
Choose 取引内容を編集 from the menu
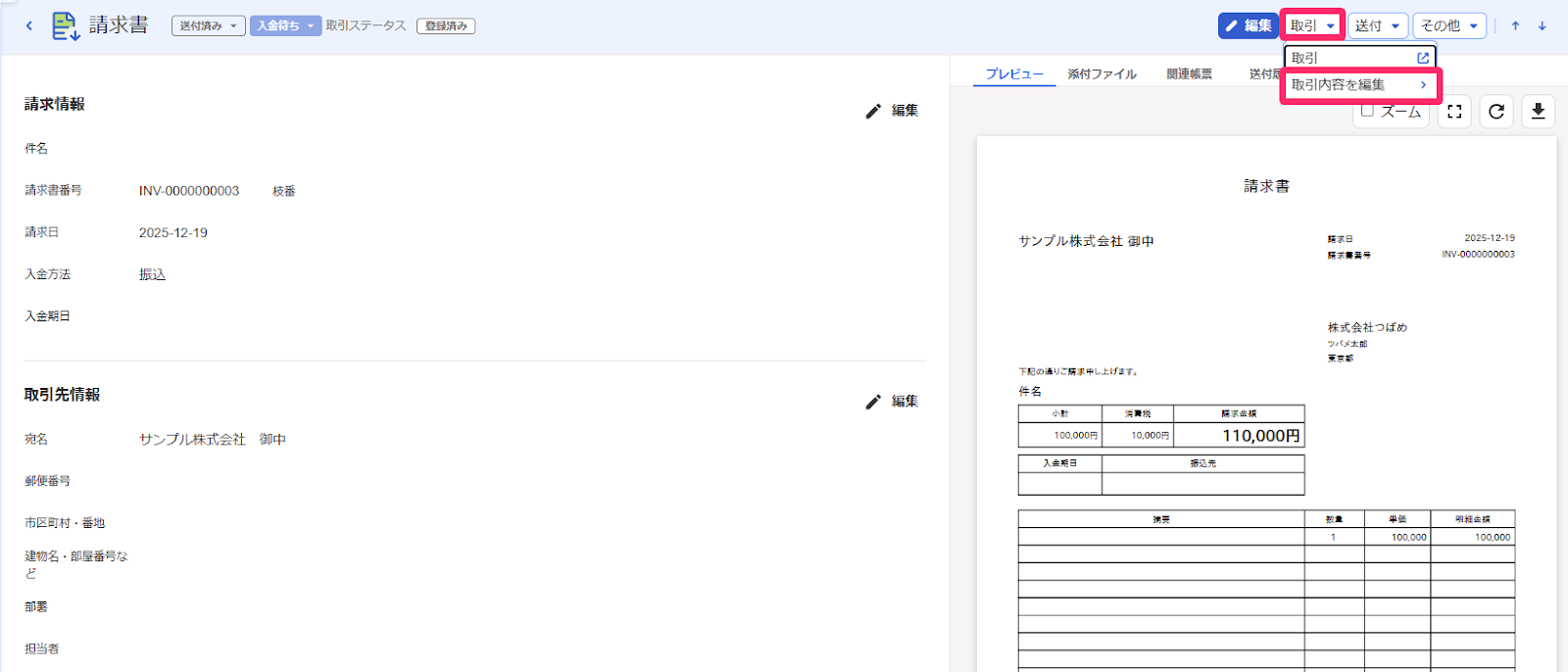[1360, 85]
